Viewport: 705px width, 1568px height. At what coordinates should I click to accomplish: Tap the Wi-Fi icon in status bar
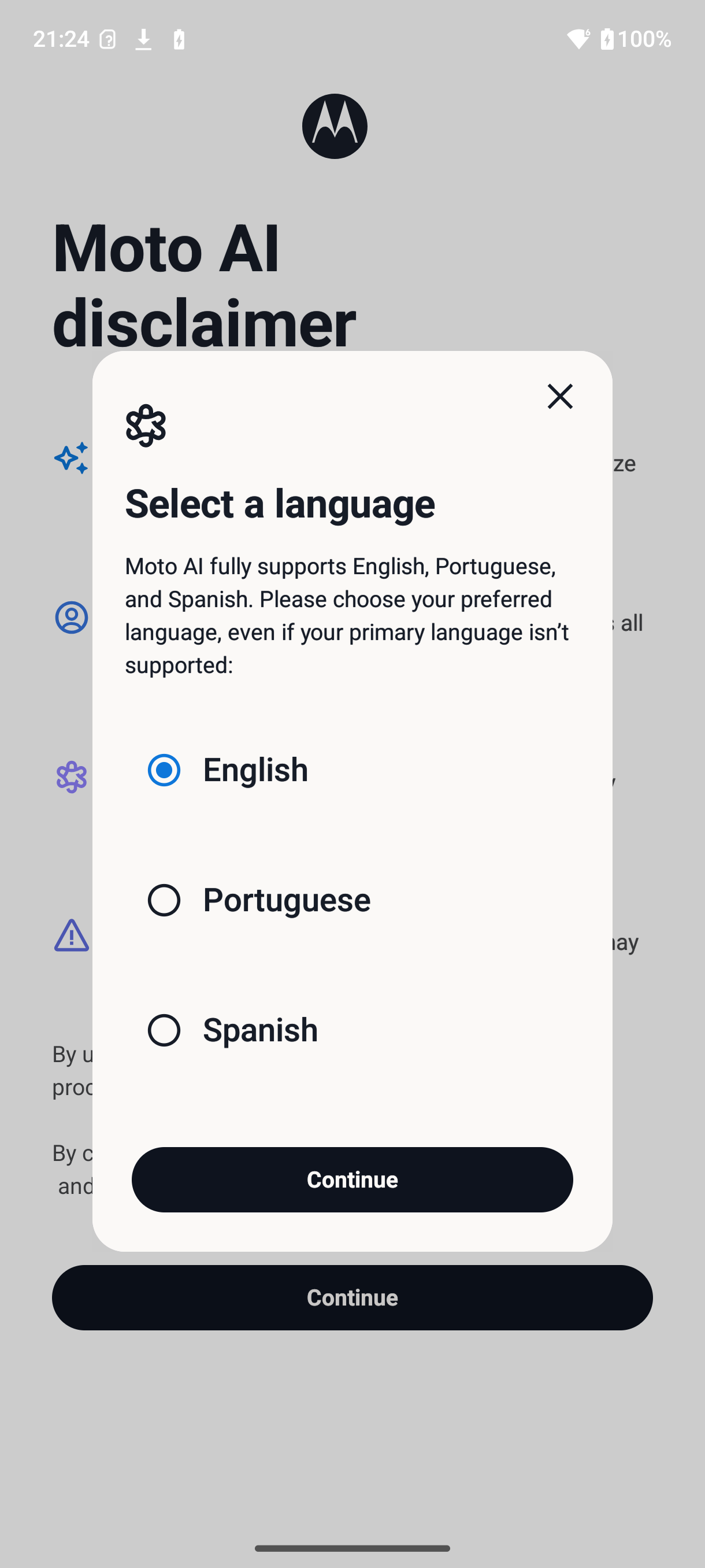[x=578, y=39]
